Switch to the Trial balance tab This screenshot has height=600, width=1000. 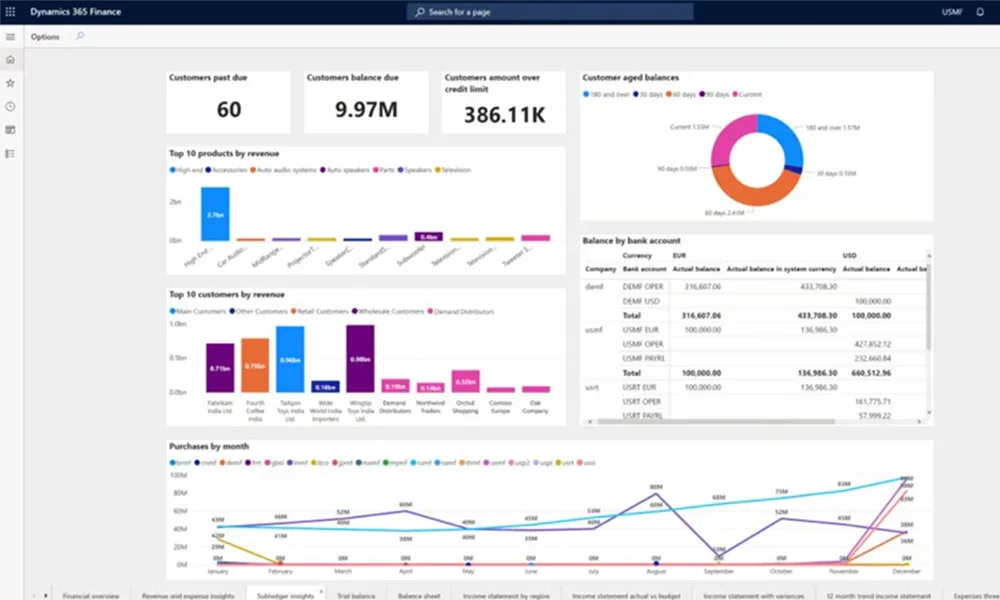(x=355, y=593)
